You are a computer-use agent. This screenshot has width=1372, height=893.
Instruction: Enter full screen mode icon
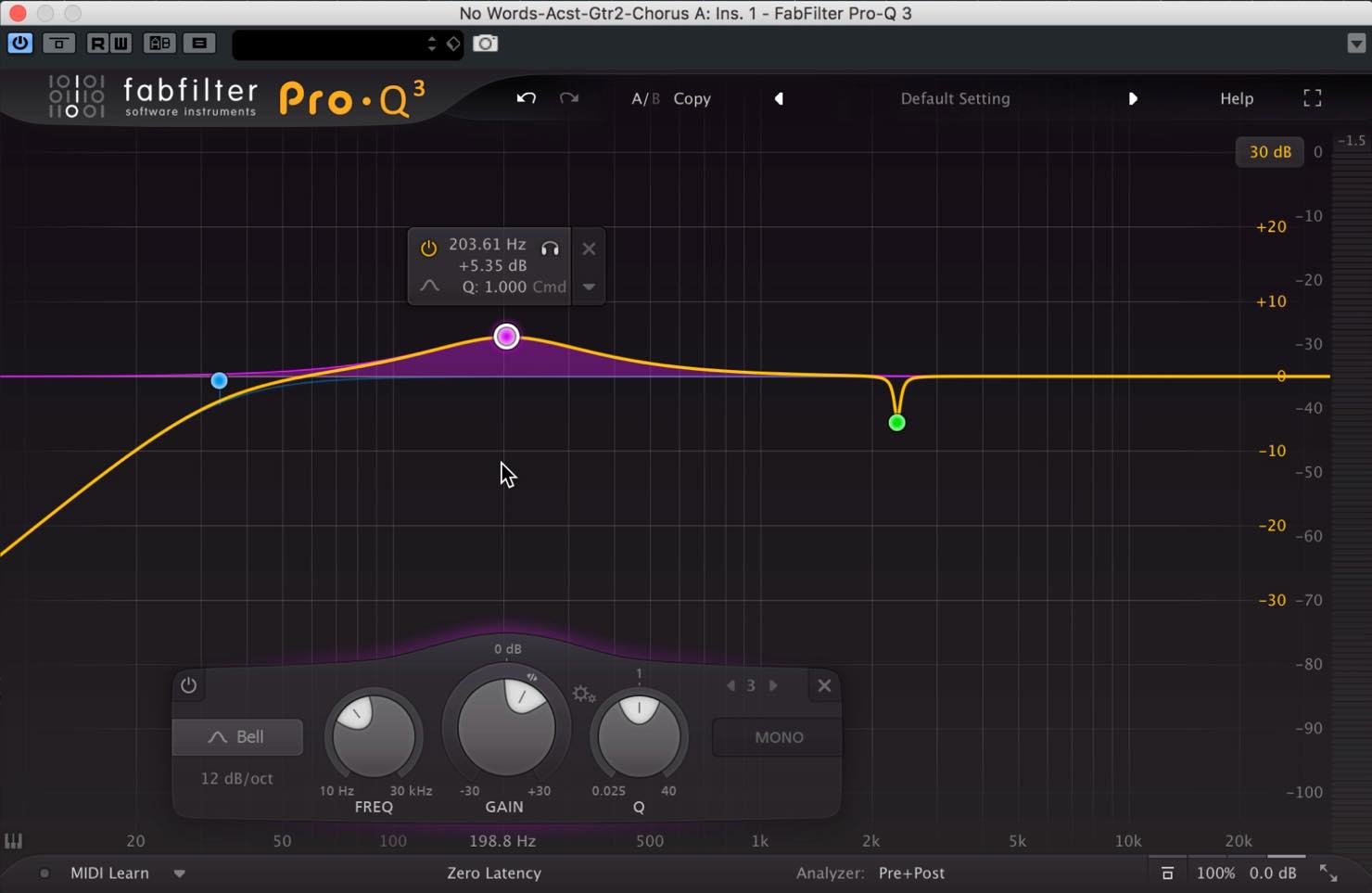(1313, 98)
